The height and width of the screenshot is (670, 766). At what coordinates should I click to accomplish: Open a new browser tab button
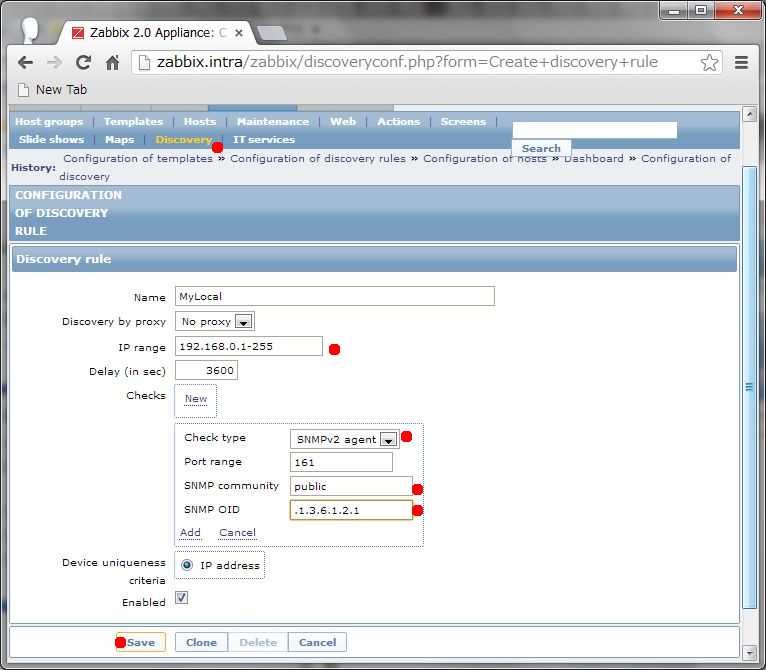point(272,33)
